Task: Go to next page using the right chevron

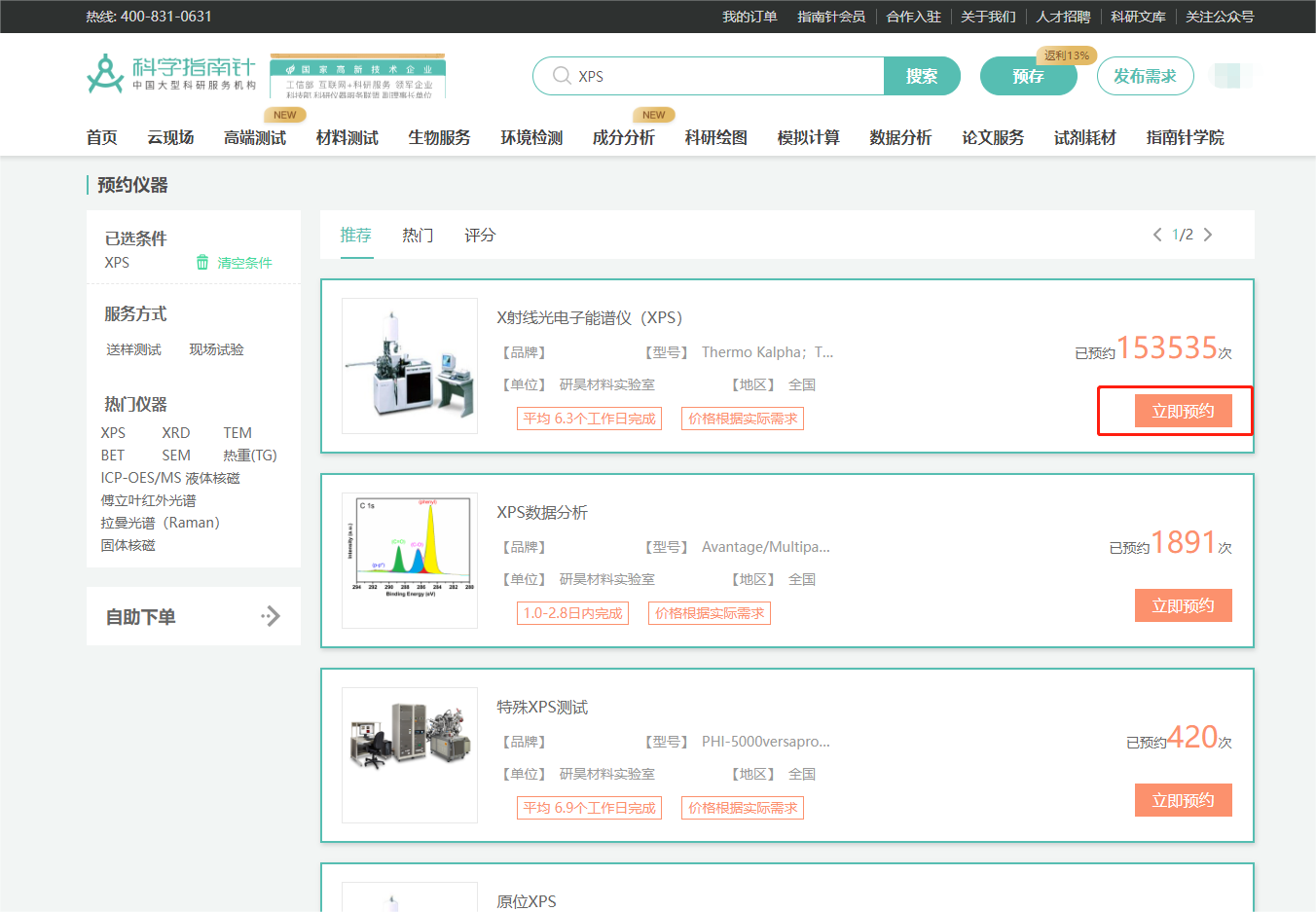Action: (1208, 234)
